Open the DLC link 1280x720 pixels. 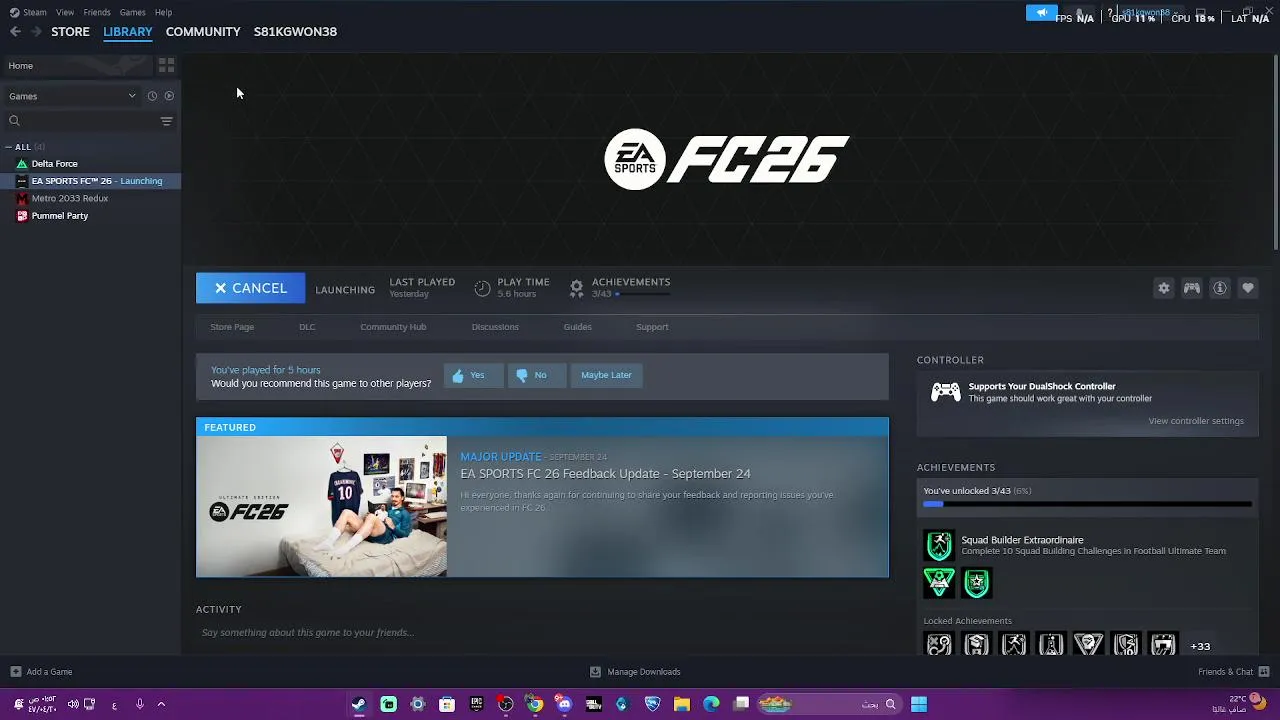coord(307,327)
